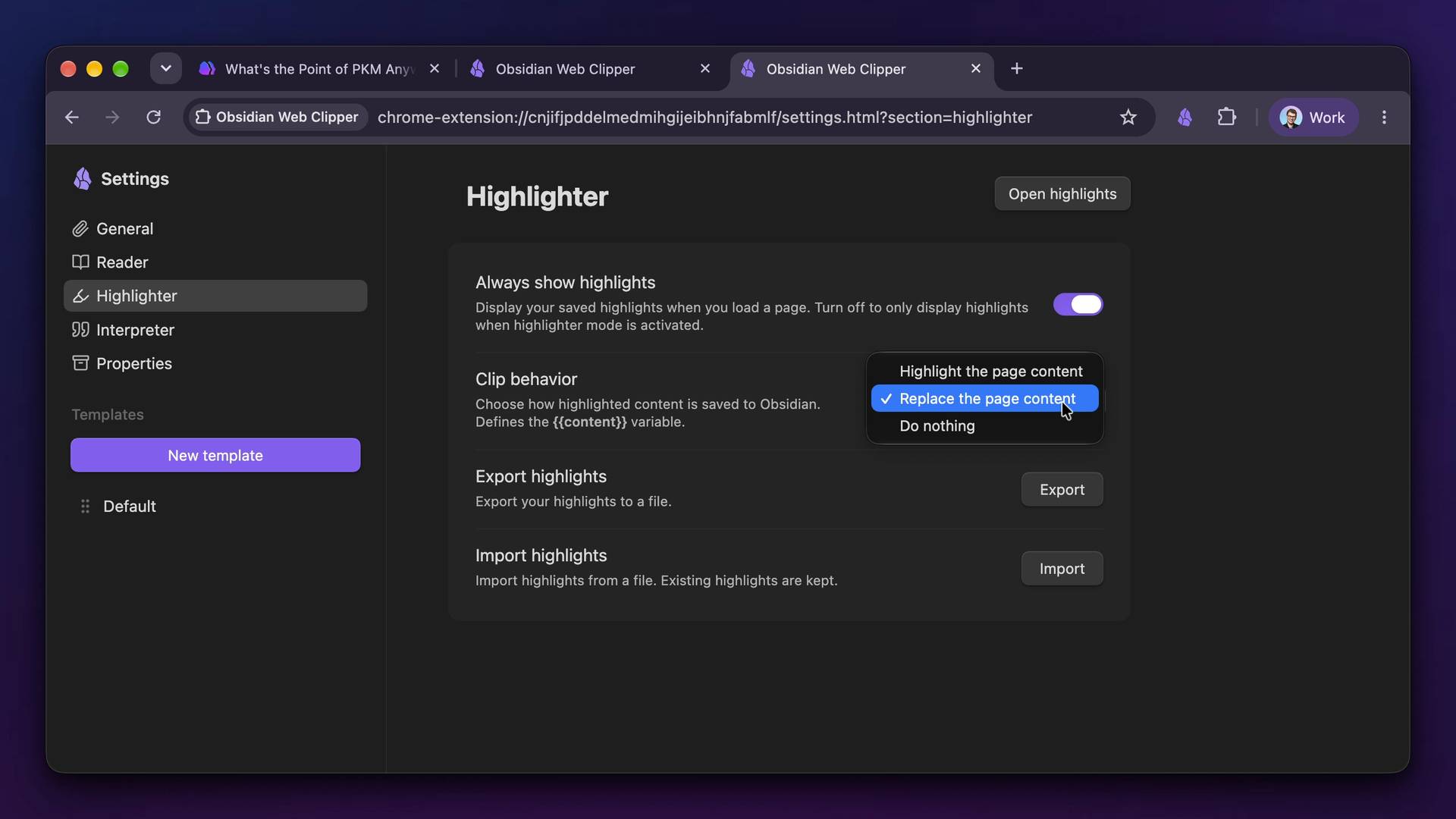The height and width of the screenshot is (819, 1456).
Task: Click the General paperclip icon
Action: tap(80, 229)
